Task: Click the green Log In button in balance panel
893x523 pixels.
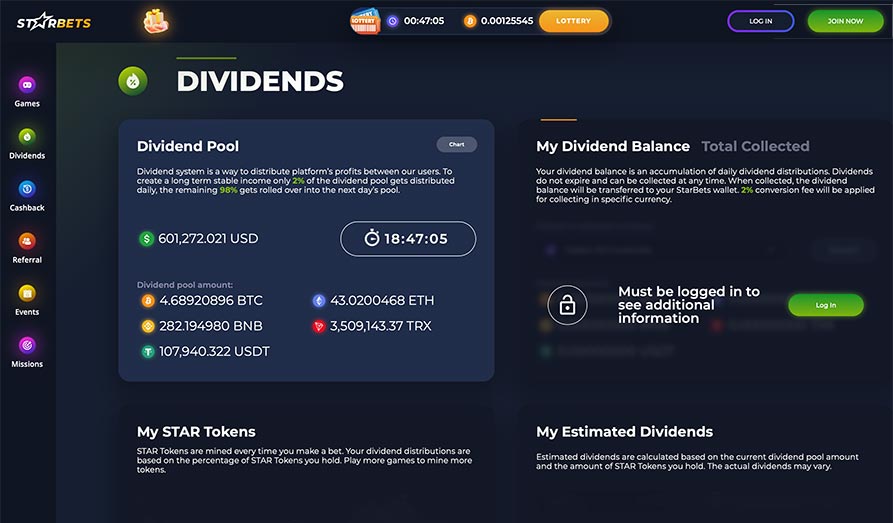Action: (825, 305)
